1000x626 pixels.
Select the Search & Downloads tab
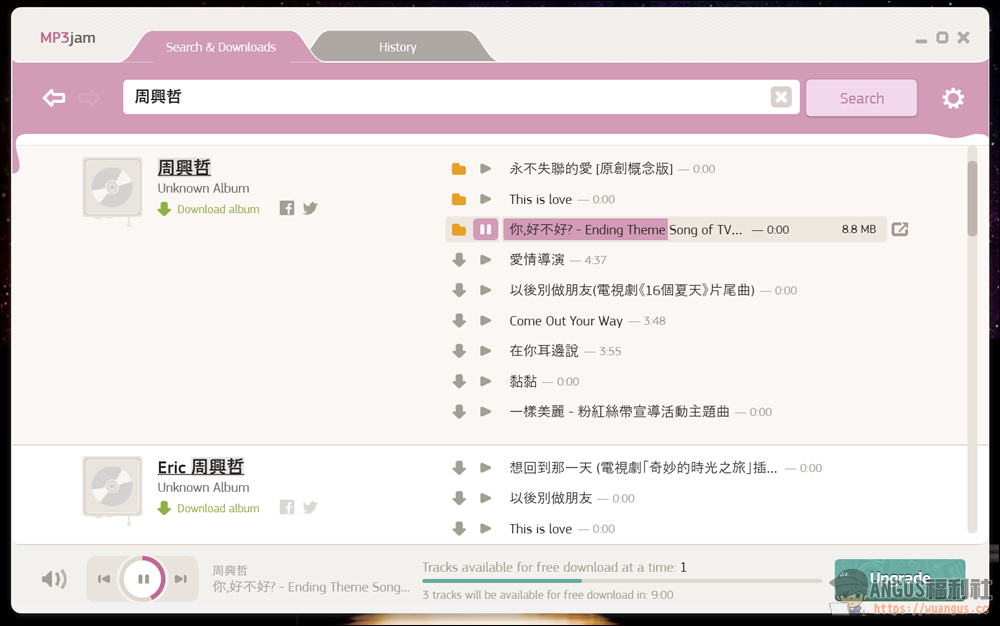pyautogui.click(x=221, y=47)
